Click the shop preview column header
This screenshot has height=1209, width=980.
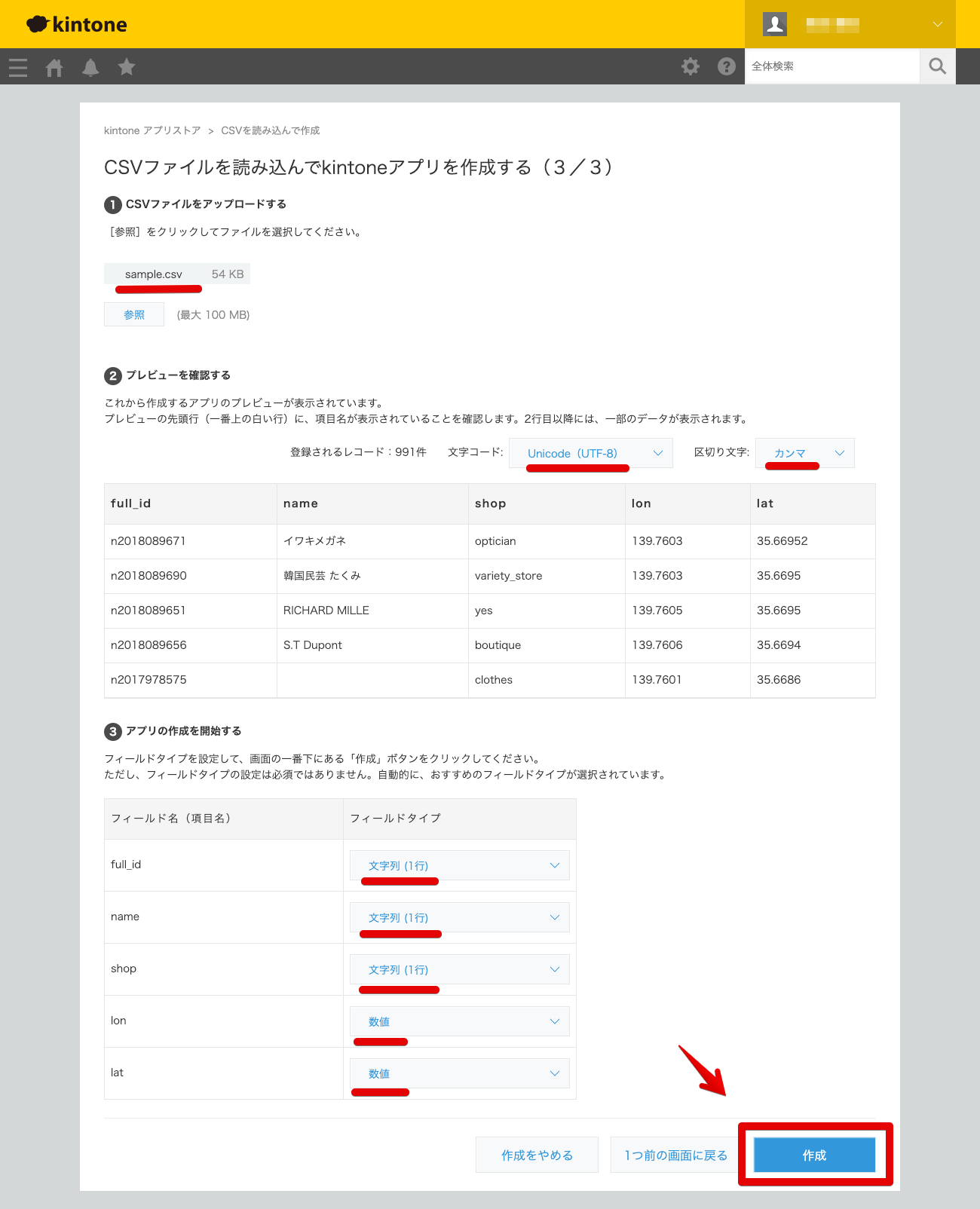(x=547, y=503)
